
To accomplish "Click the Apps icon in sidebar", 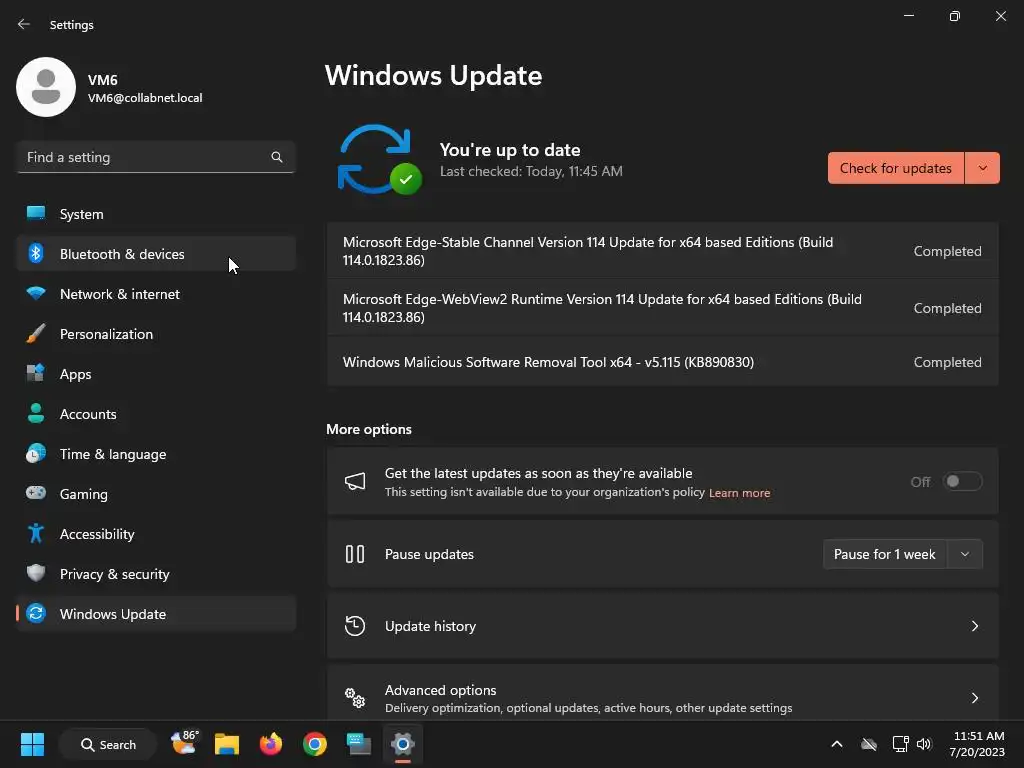I will (36, 374).
